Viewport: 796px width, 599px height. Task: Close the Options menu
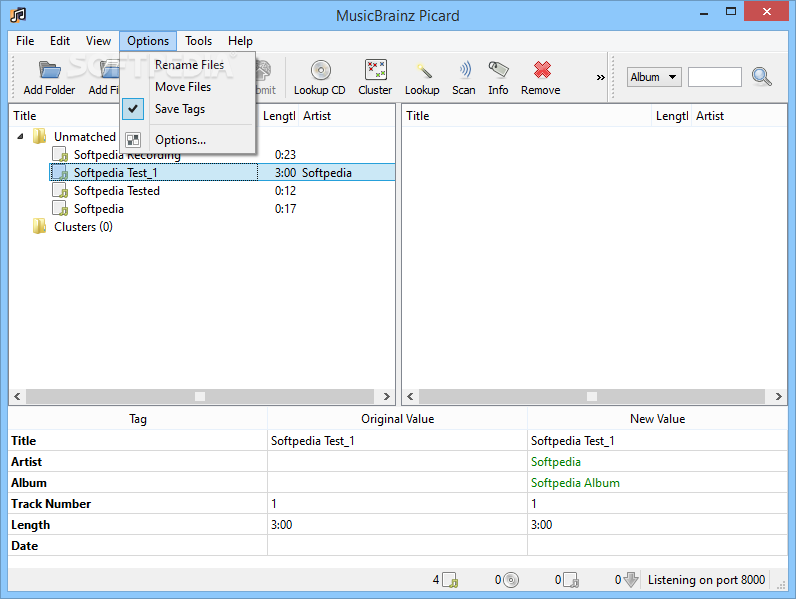148,41
